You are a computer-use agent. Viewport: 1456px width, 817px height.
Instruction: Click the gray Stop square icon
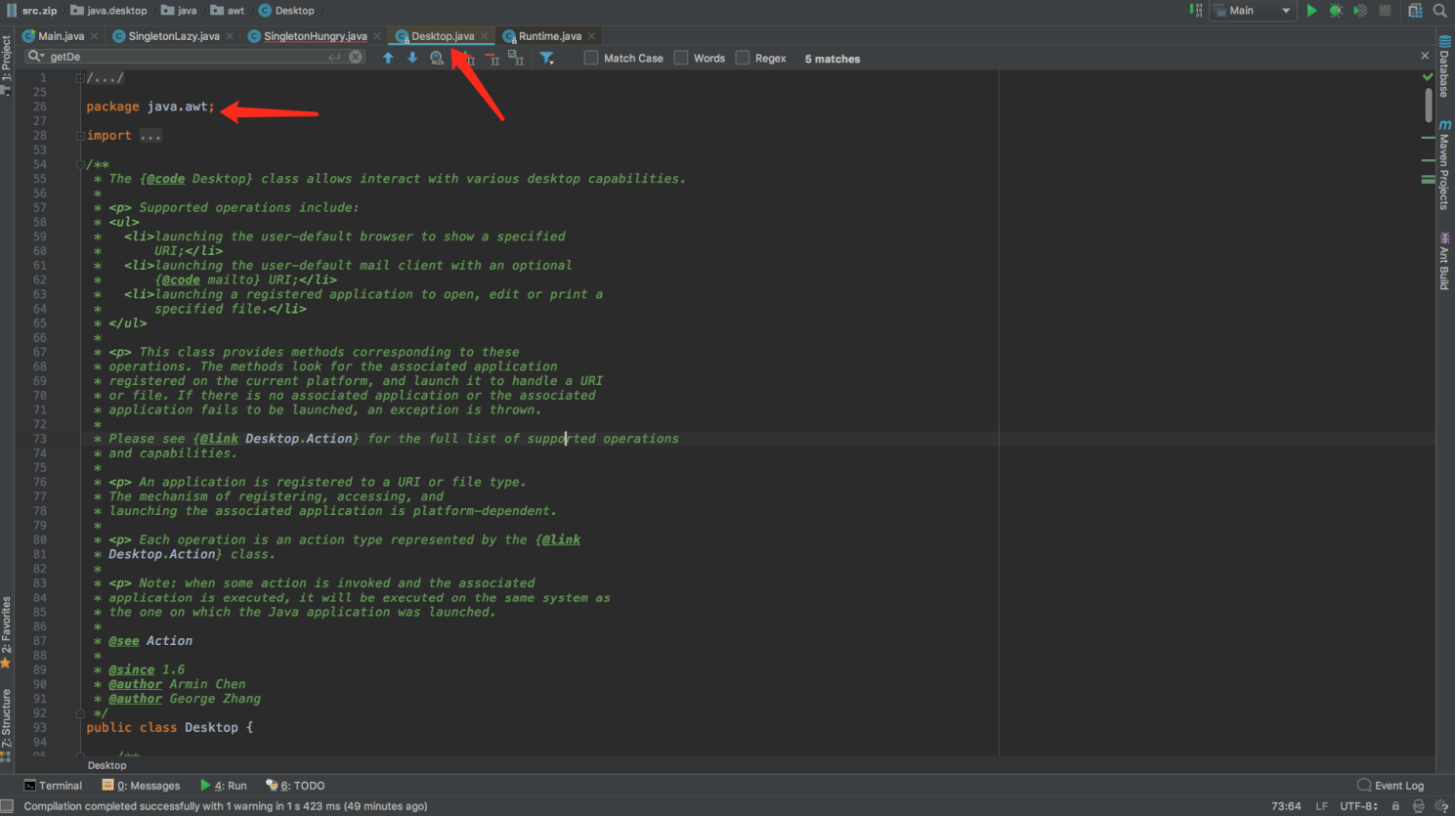tap(1385, 11)
